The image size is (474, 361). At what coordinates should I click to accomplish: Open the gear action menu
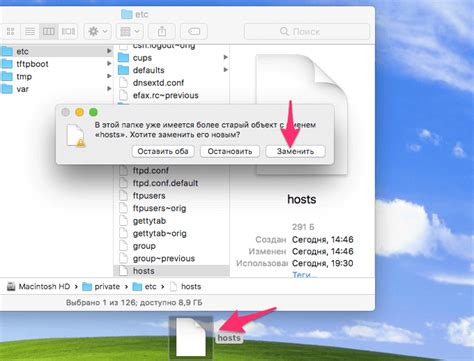click(x=97, y=31)
